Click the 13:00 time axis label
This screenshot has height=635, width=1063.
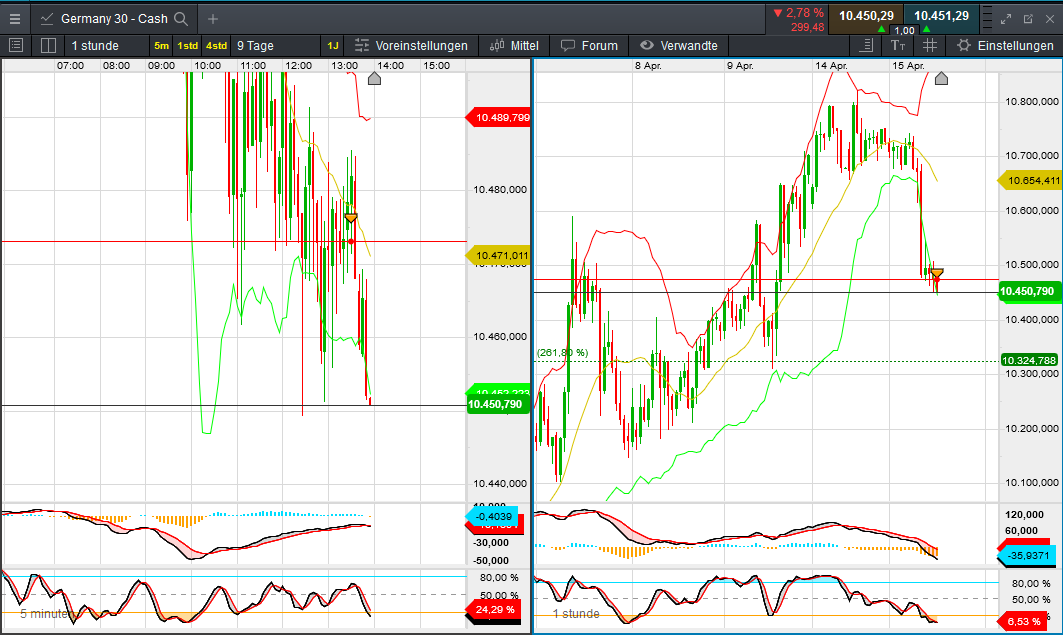coord(344,66)
